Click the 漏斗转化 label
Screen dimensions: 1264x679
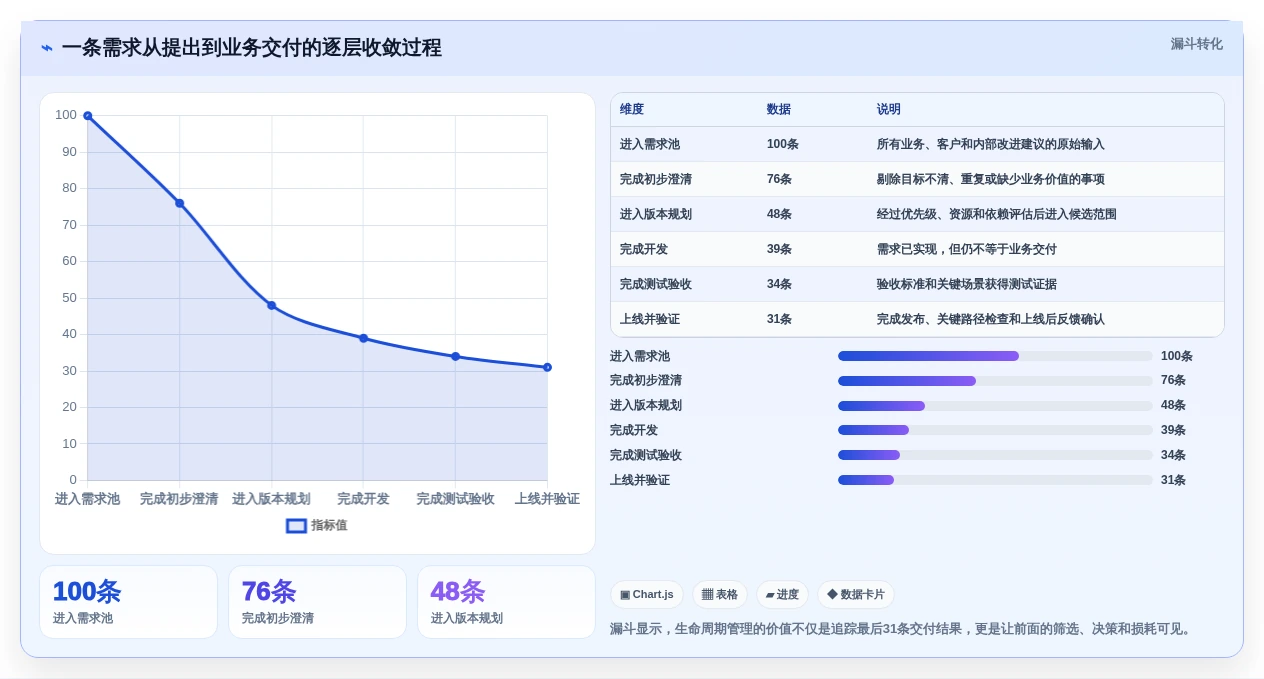tap(1196, 44)
